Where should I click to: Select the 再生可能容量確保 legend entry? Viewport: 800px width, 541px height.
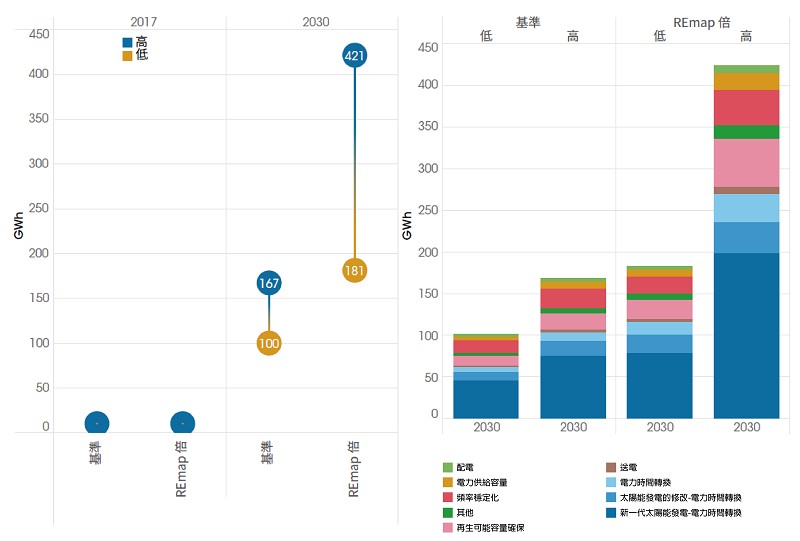pyautogui.click(x=490, y=527)
